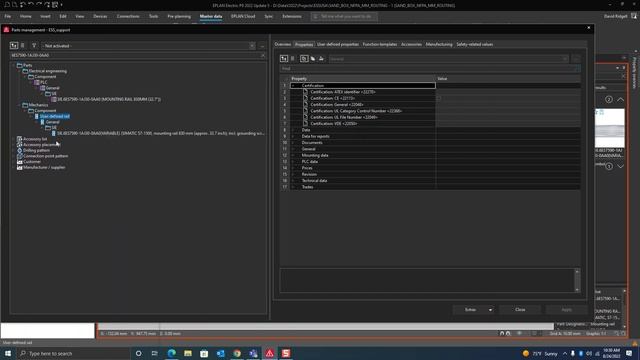Viewport: 640px width, 360px height.
Task: Open the Overview tab
Action: pyautogui.click(x=282, y=44)
